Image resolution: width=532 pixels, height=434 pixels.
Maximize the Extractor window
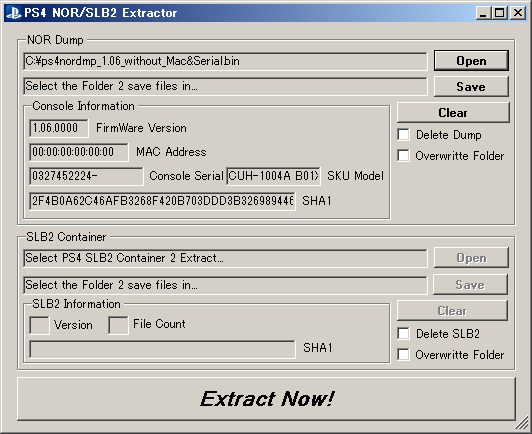[499, 13]
